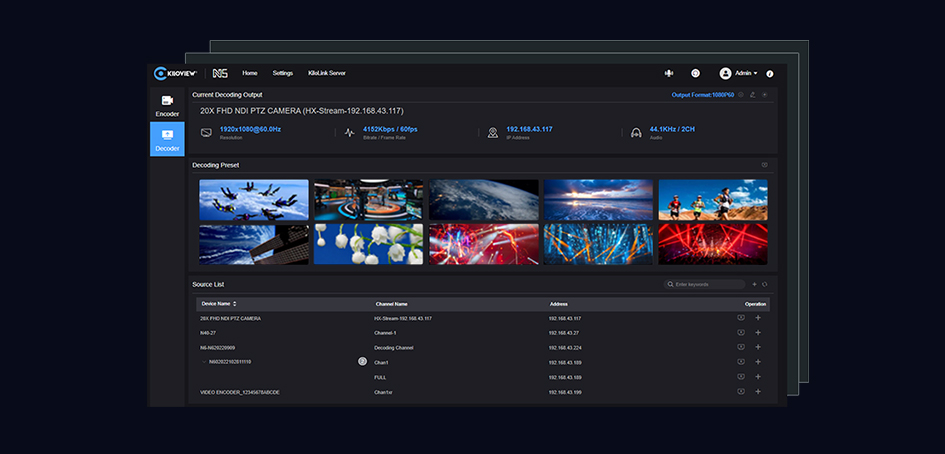Screen dimensions: 945x454
Task: Sort by Device Name column arrows
Action: [235, 304]
